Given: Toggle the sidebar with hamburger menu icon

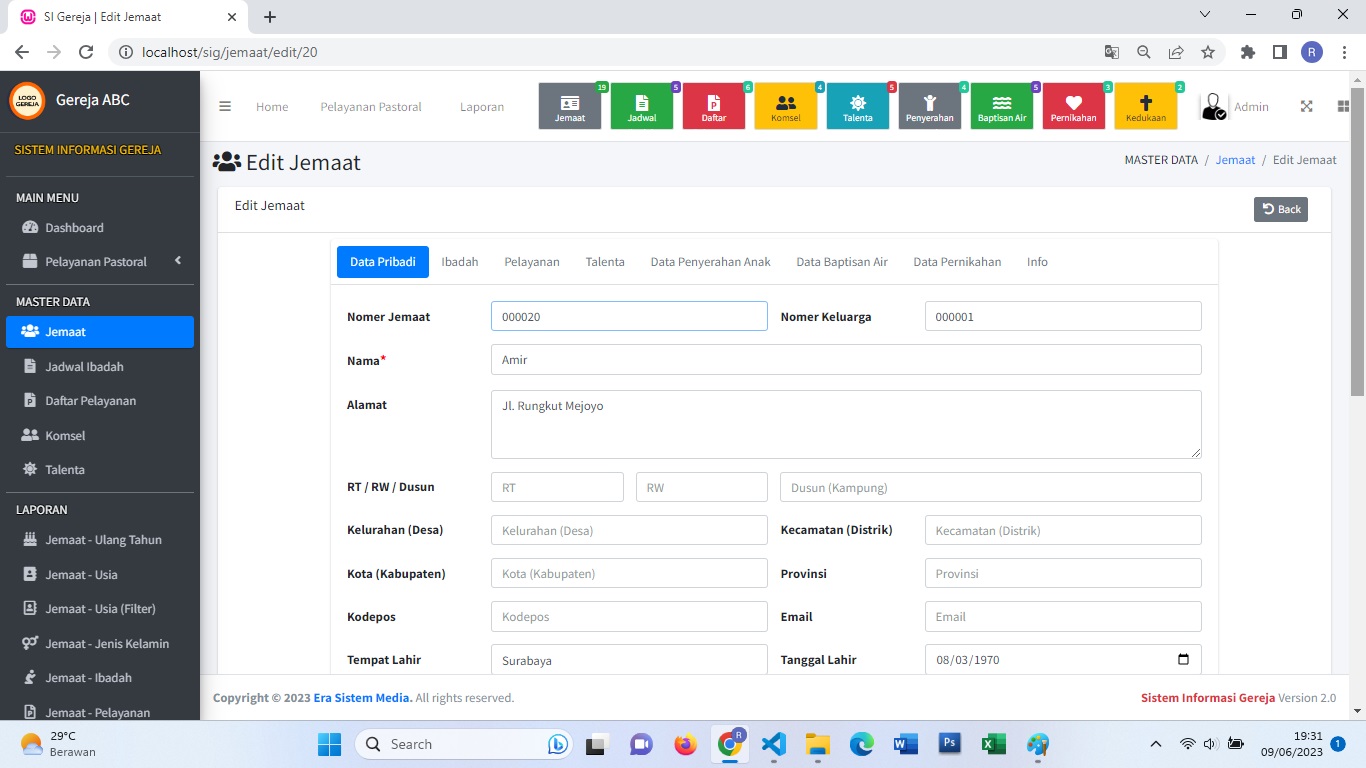Looking at the screenshot, I should [x=225, y=107].
